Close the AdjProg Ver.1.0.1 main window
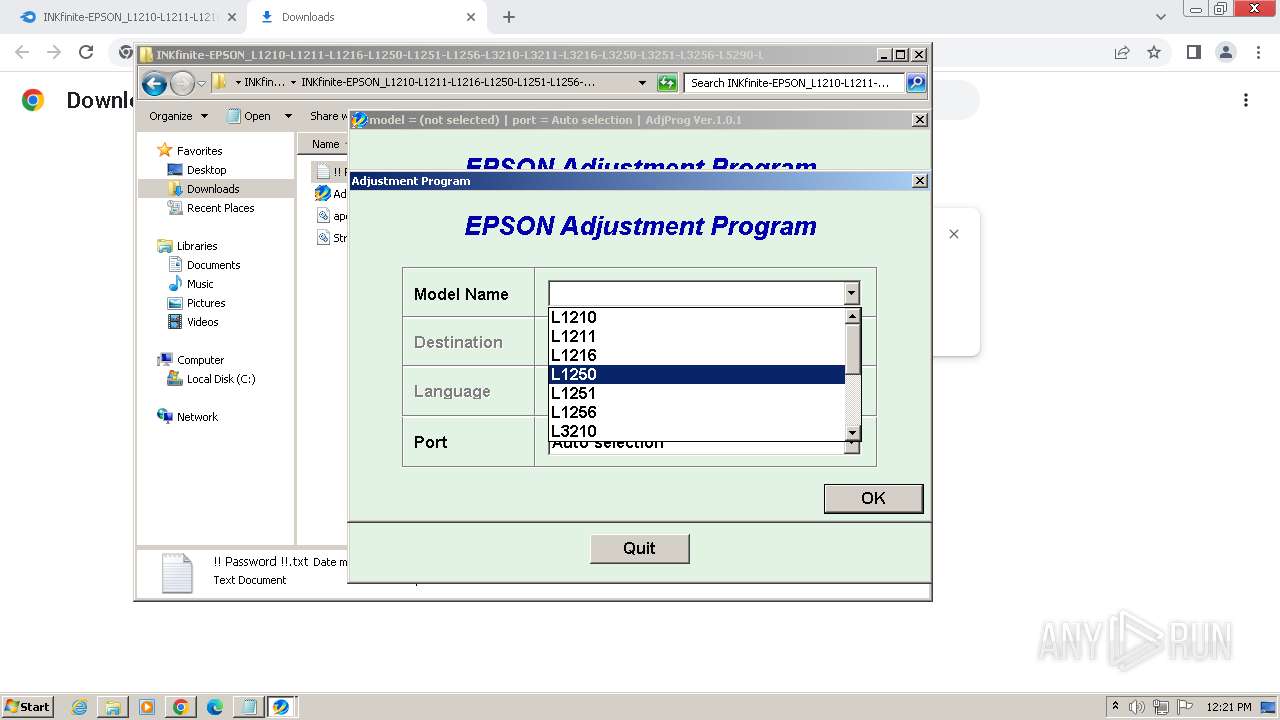The width and height of the screenshot is (1280, 720). point(919,120)
